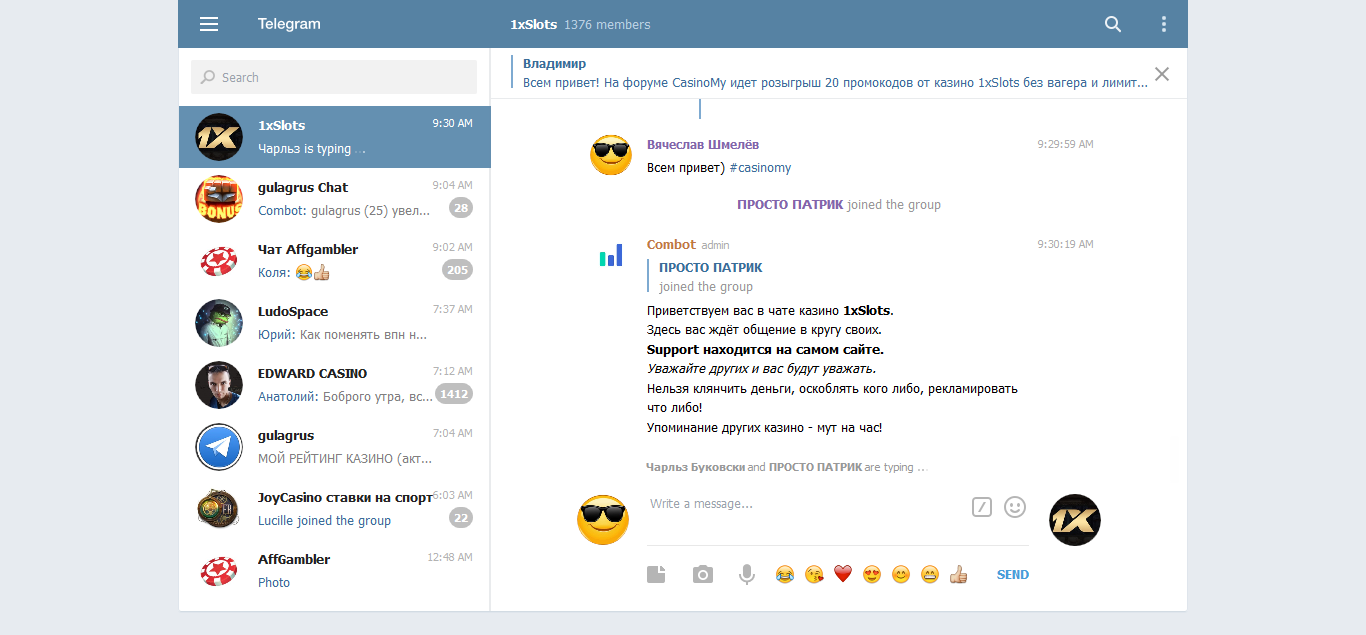Open the LudoSpace conversation
Screen dimensions: 1366x635
tap(334, 323)
